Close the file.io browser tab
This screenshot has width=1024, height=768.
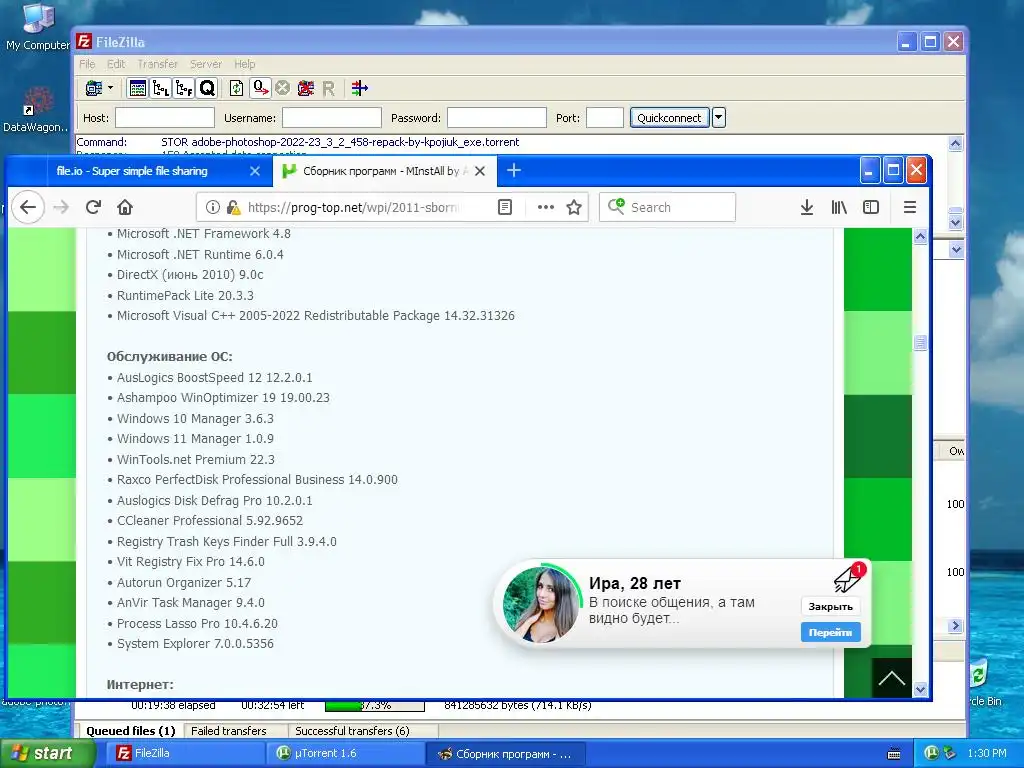point(255,171)
